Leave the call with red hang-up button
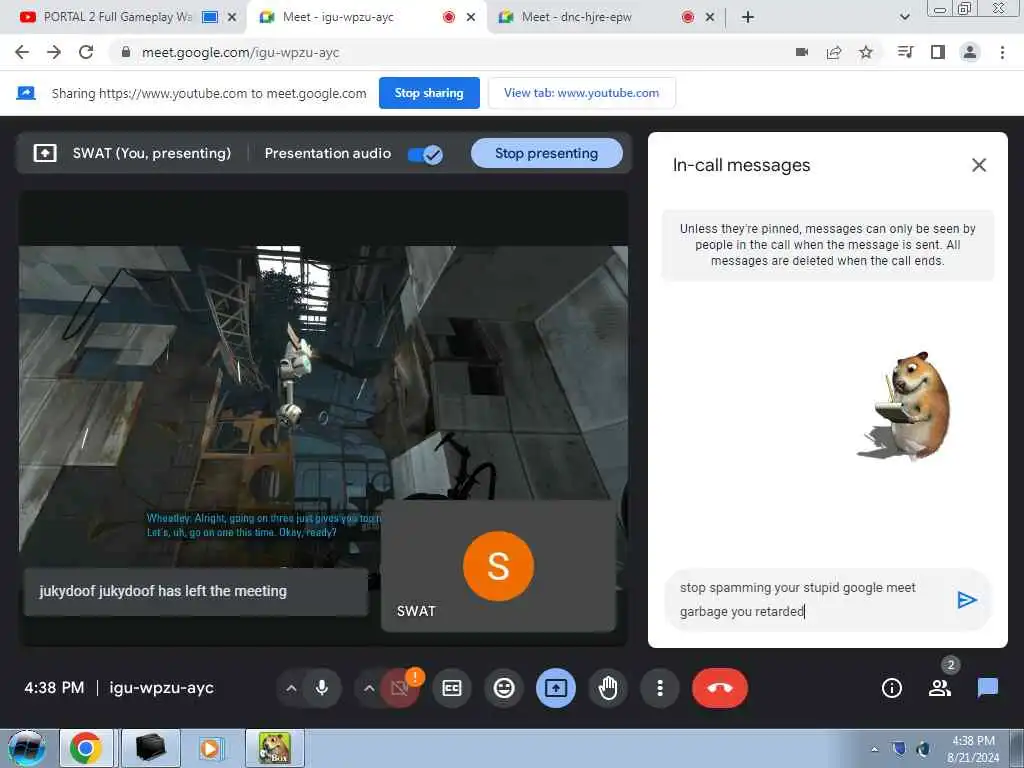The image size is (1024, 768). (720, 688)
